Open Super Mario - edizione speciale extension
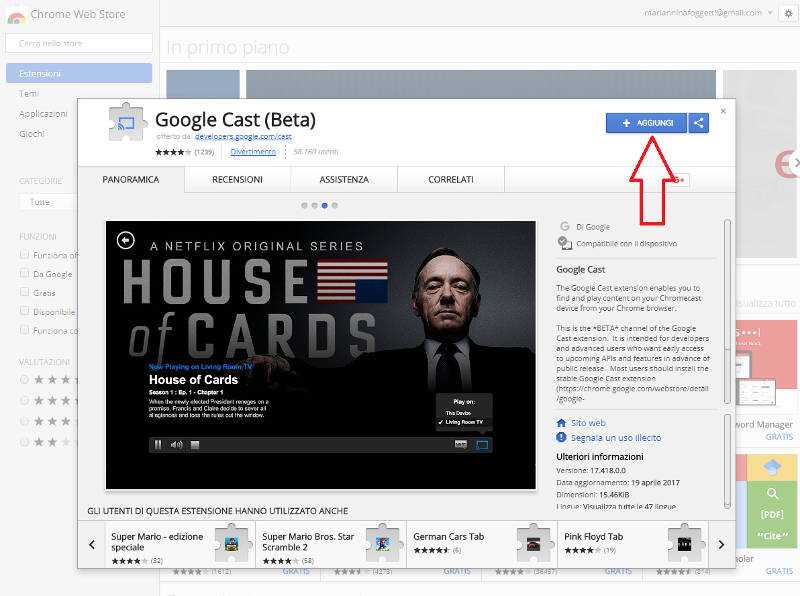The width and height of the screenshot is (800, 596). pos(157,541)
